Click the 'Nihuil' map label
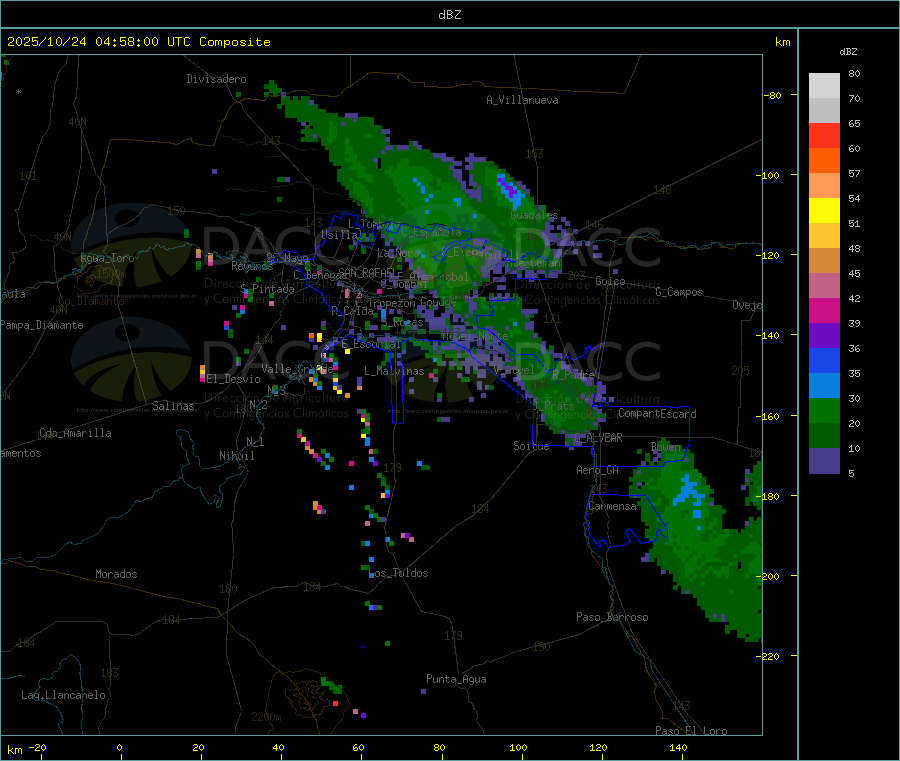 237,456
